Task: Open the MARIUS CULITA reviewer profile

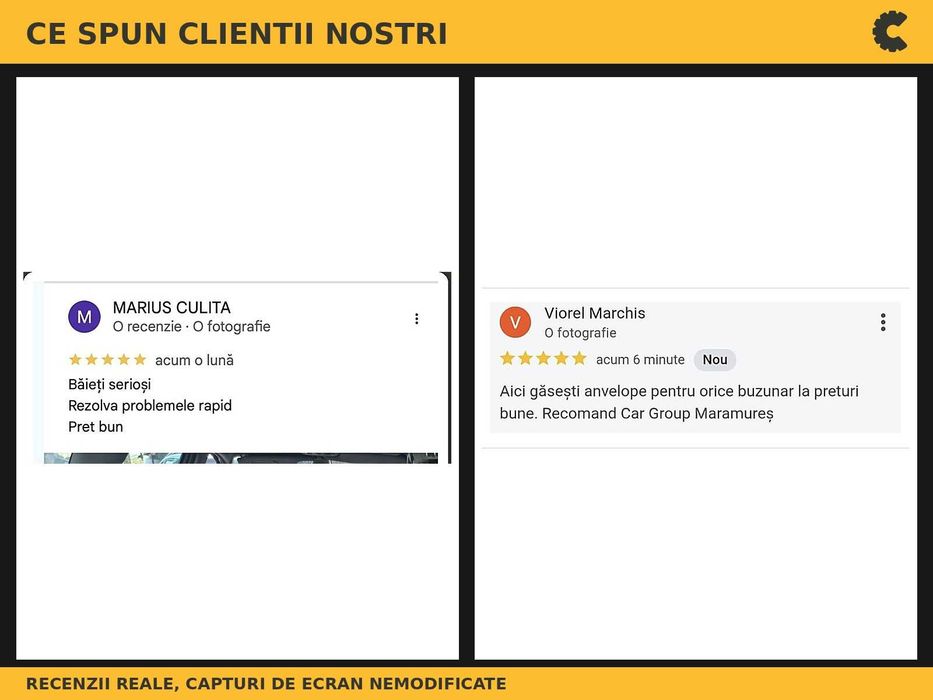Action: (x=171, y=307)
